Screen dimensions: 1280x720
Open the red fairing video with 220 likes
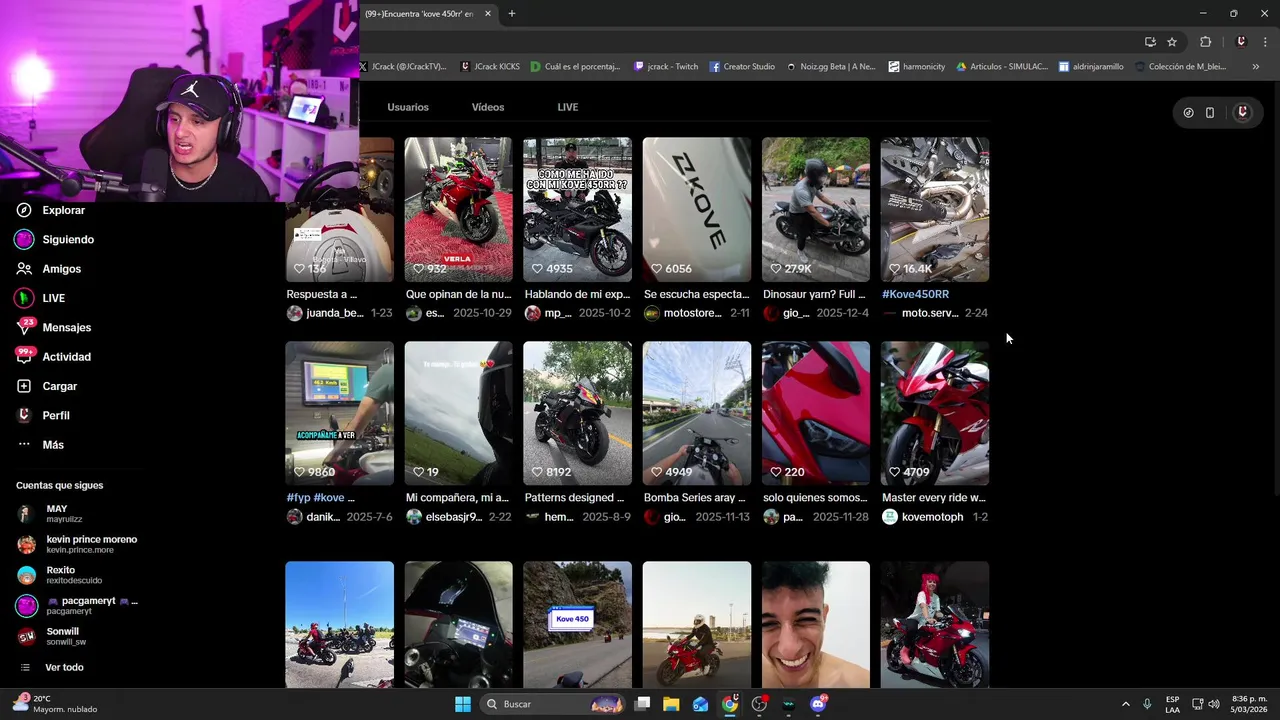[815, 413]
